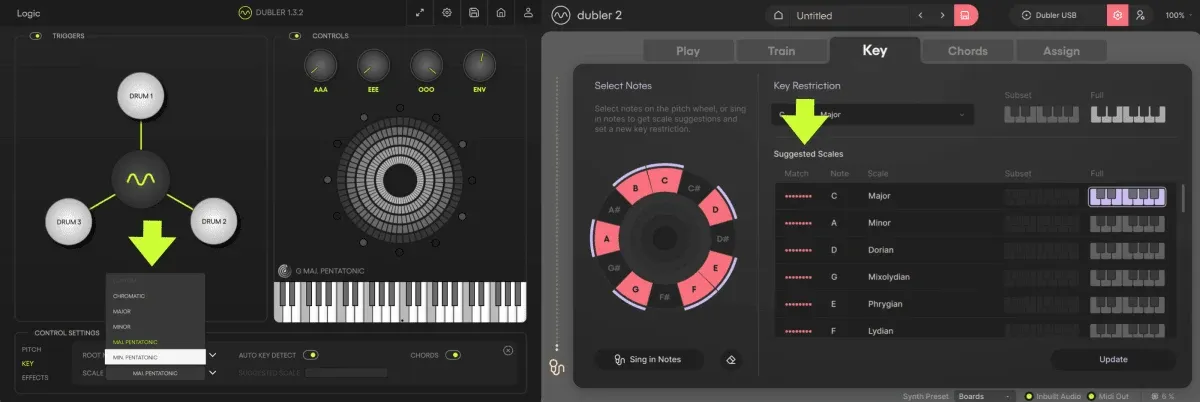Screen dimensions: 1200x402
Task: Switch to the Assign tab
Action: (1061, 51)
